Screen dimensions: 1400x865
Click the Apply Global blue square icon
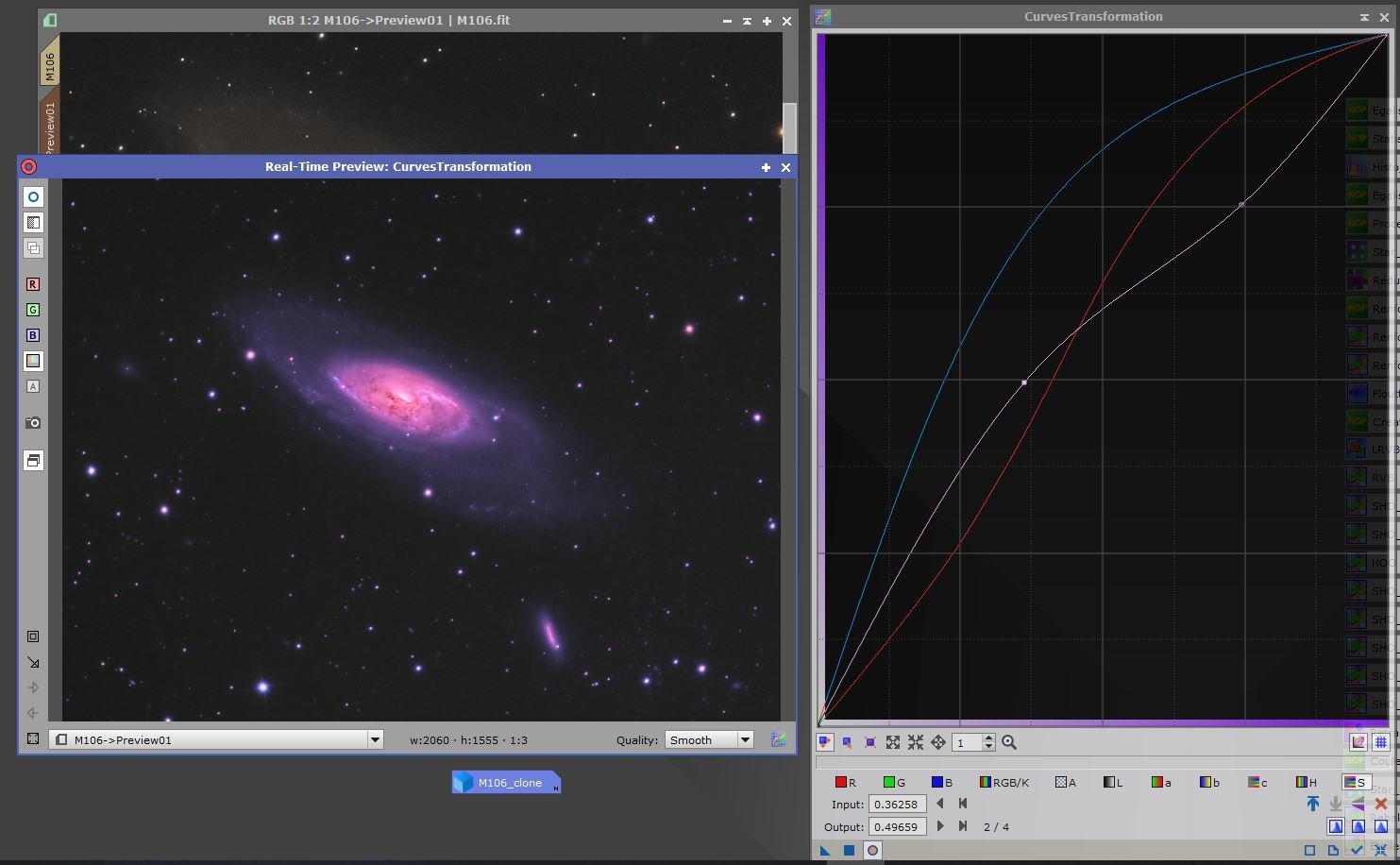coord(849,851)
